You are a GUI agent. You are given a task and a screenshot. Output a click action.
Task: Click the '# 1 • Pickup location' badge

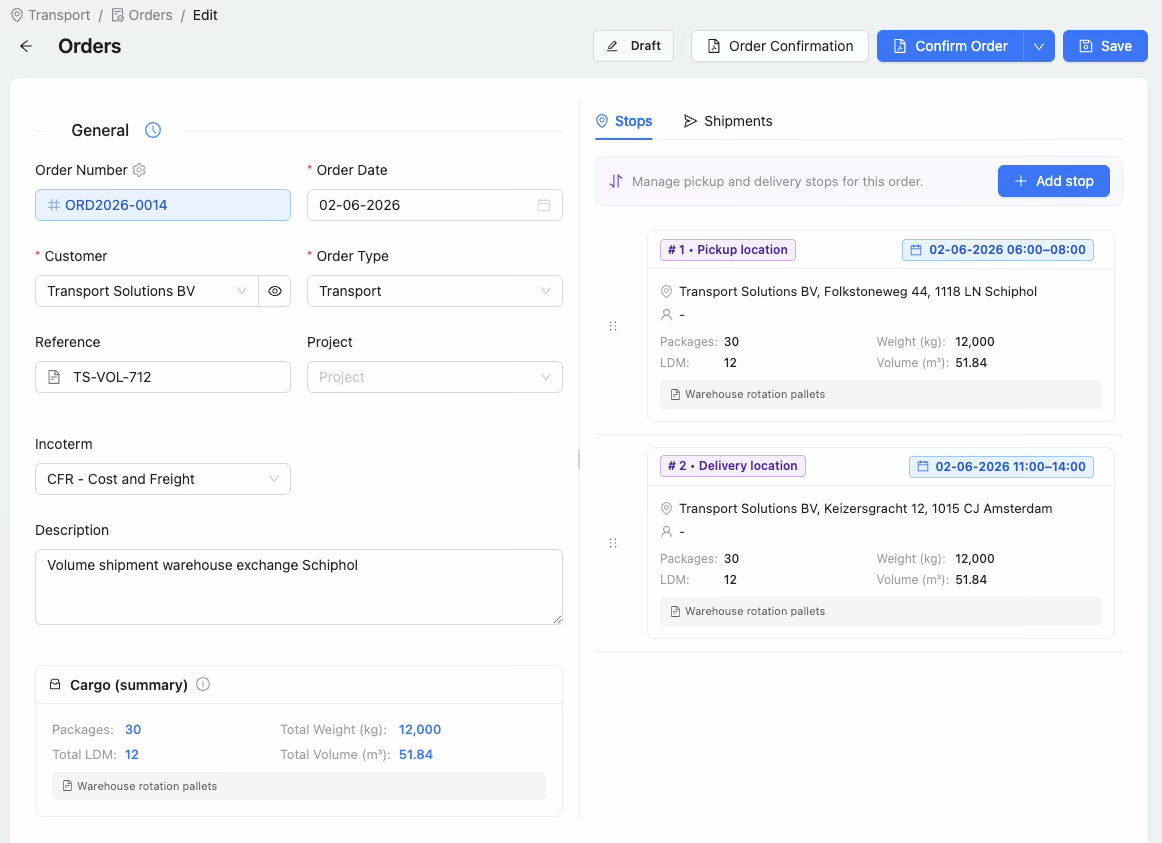tap(728, 250)
